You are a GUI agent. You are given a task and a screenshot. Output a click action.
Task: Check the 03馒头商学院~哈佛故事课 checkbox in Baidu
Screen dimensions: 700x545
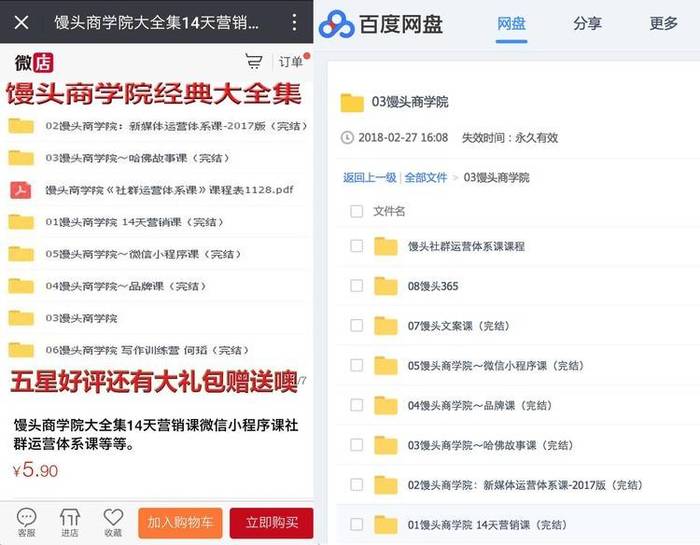click(357, 445)
